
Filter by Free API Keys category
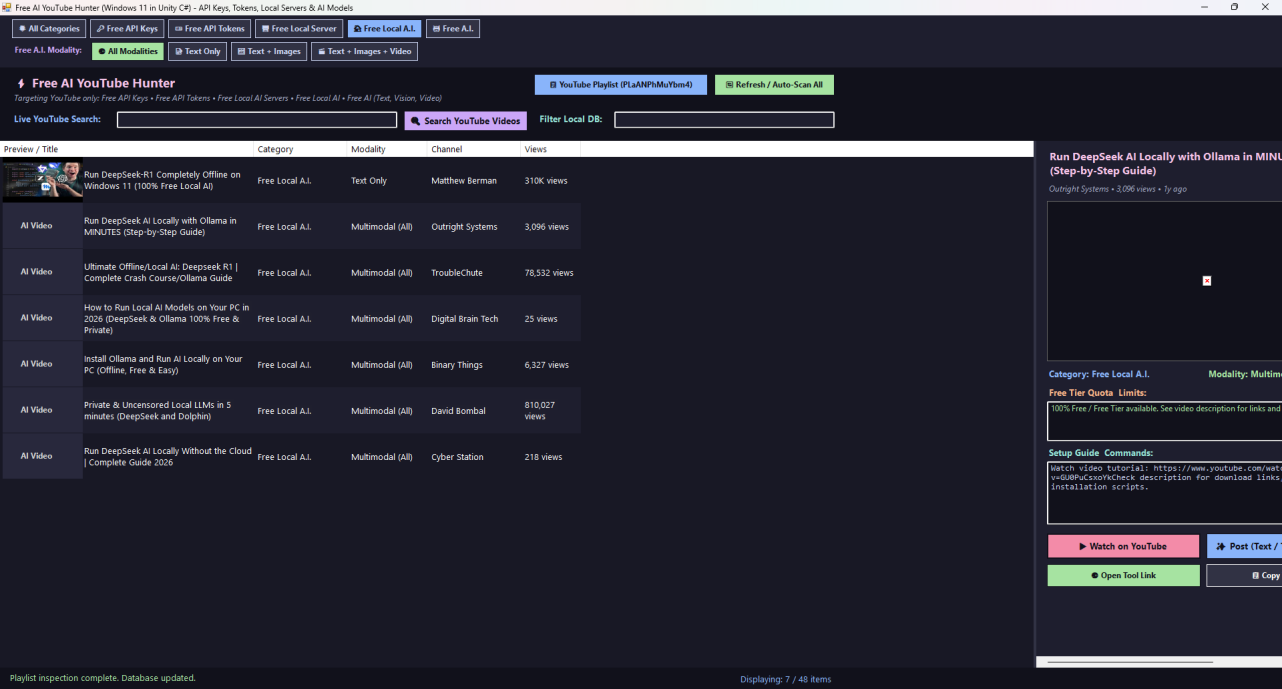click(x=127, y=29)
